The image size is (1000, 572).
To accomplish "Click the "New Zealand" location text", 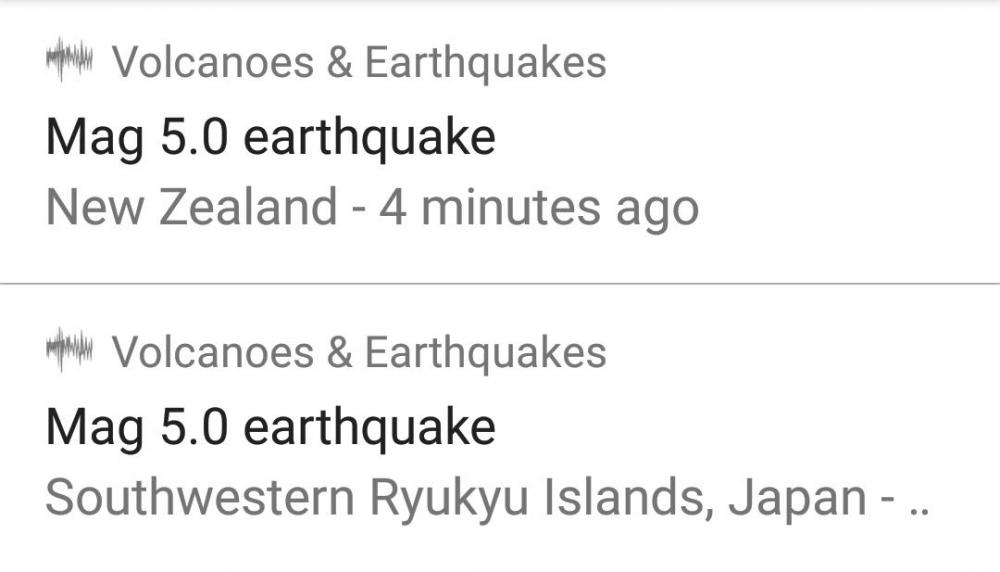I will click(192, 208).
